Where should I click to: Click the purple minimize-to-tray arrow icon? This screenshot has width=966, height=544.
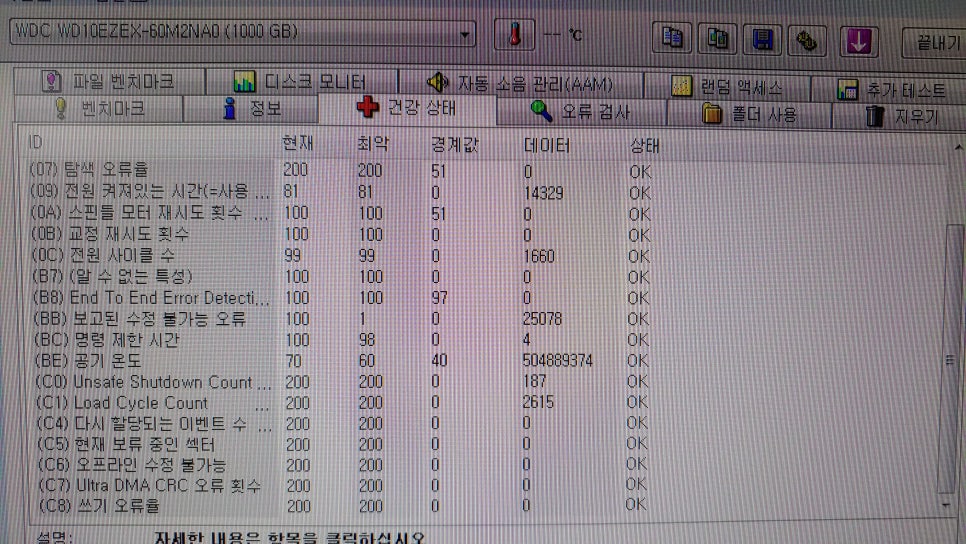pos(858,42)
